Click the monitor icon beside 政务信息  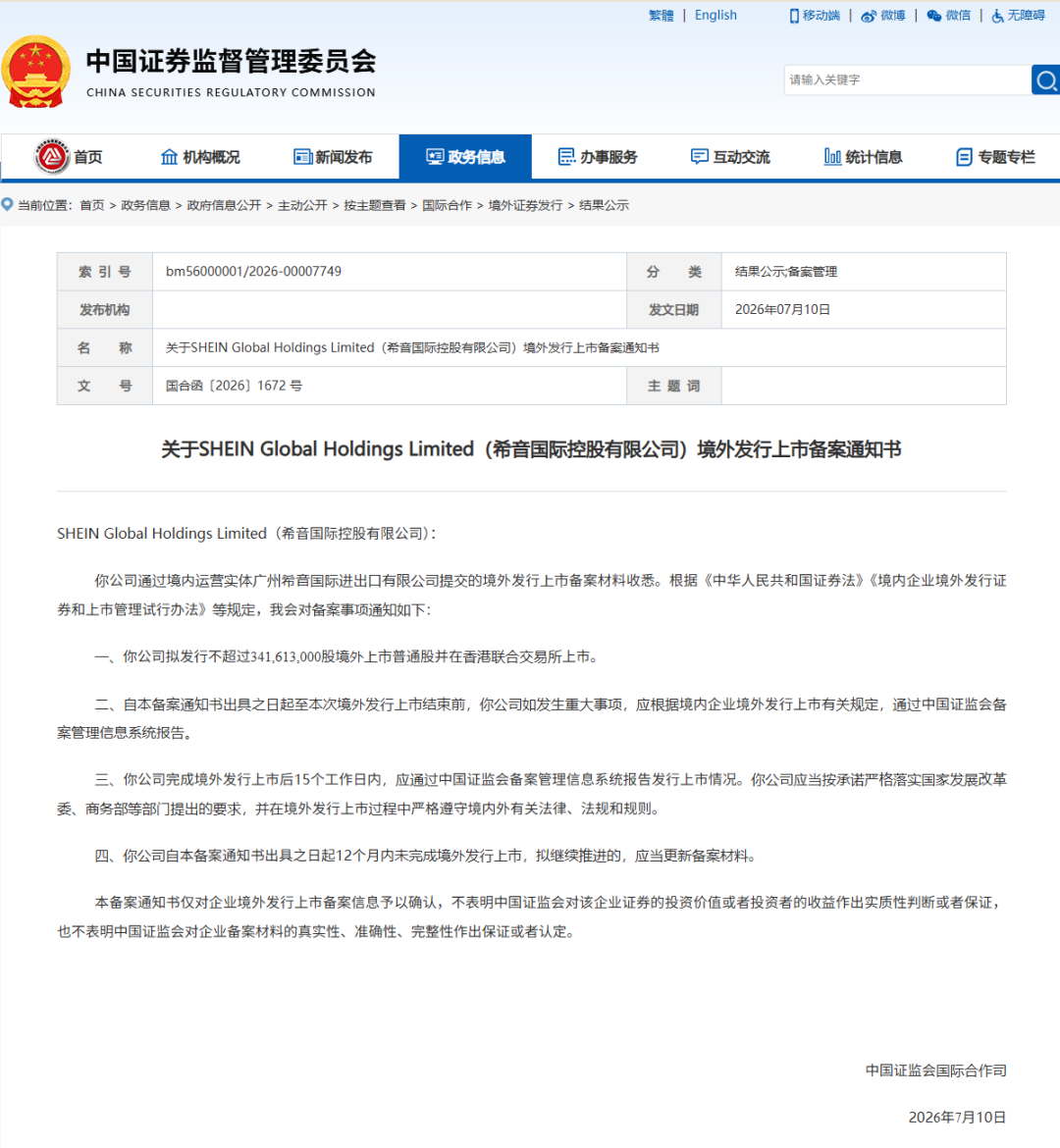pyautogui.click(x=435, y=157)
